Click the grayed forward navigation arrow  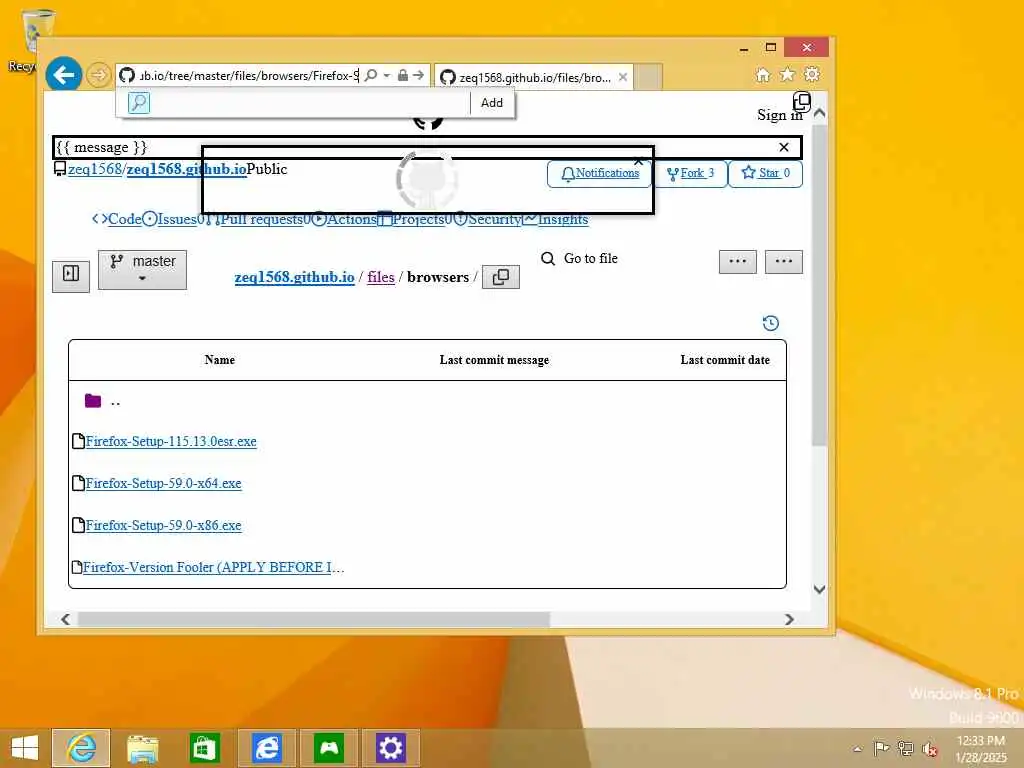[98, 75]
